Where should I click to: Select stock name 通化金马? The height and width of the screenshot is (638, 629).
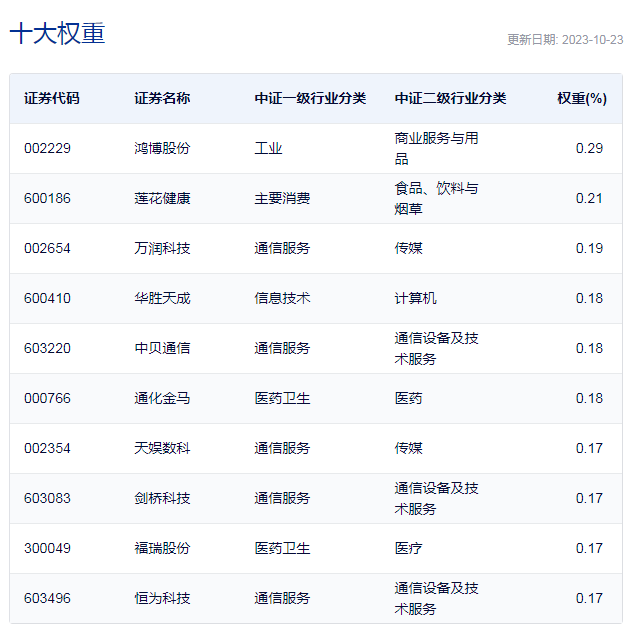point(162,398)
